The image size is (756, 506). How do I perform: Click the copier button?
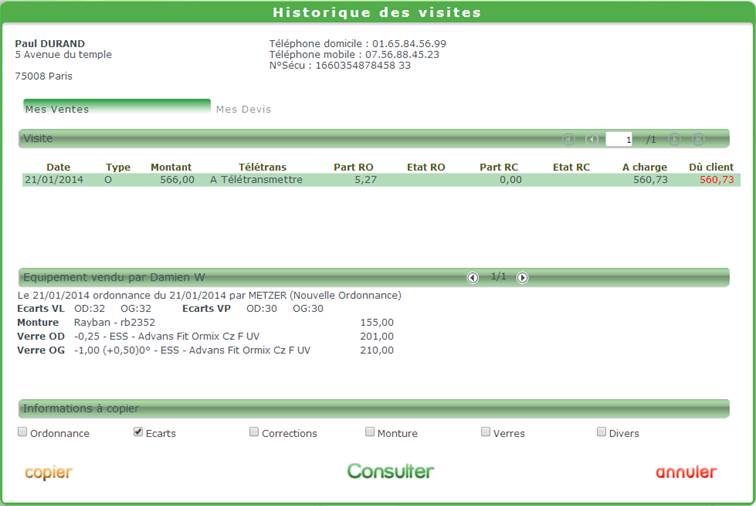click(48, 473)
